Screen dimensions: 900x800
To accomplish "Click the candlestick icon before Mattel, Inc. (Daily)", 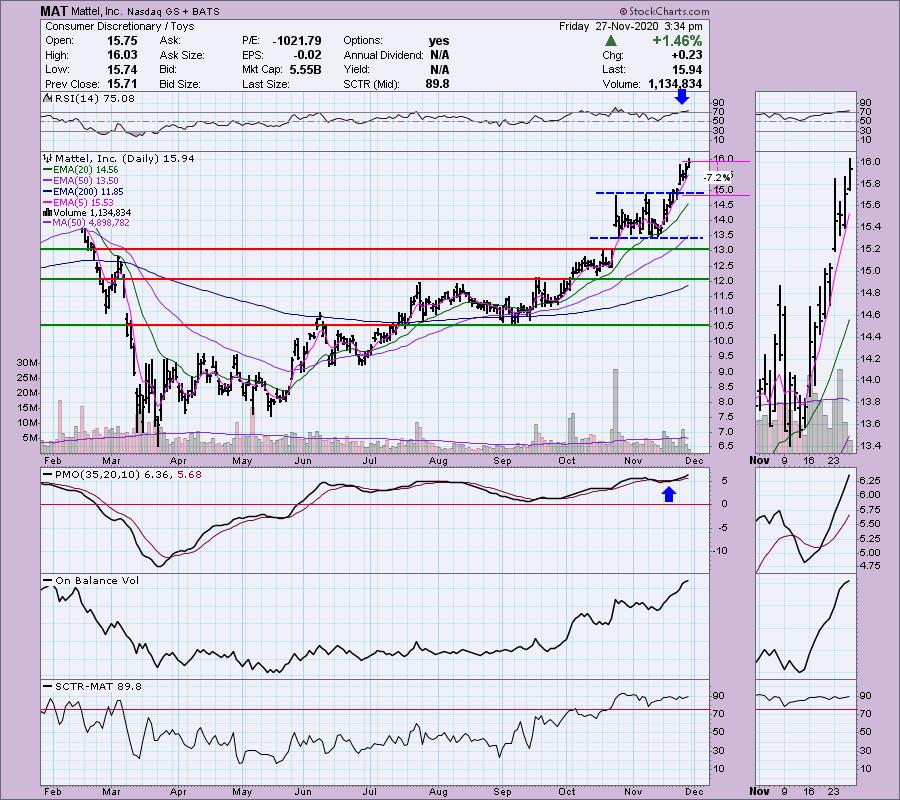I will (48, 158).
